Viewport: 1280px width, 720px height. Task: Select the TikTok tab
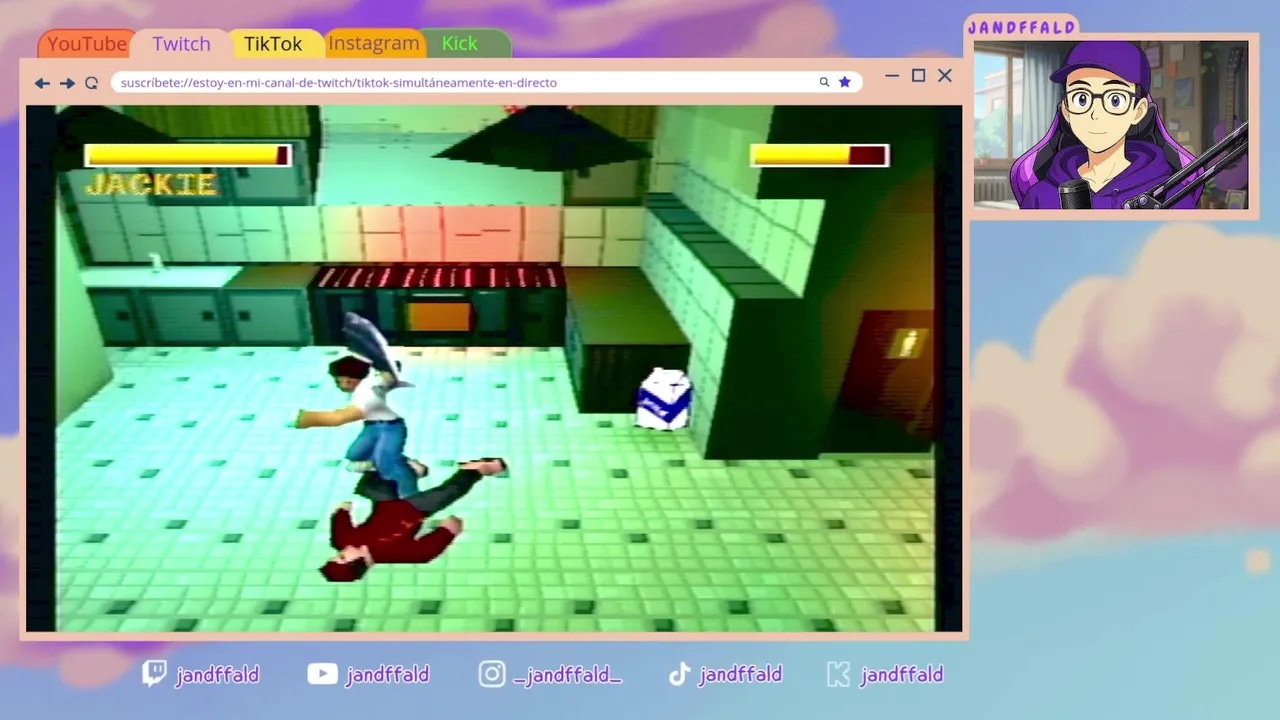tap(273, 44)
